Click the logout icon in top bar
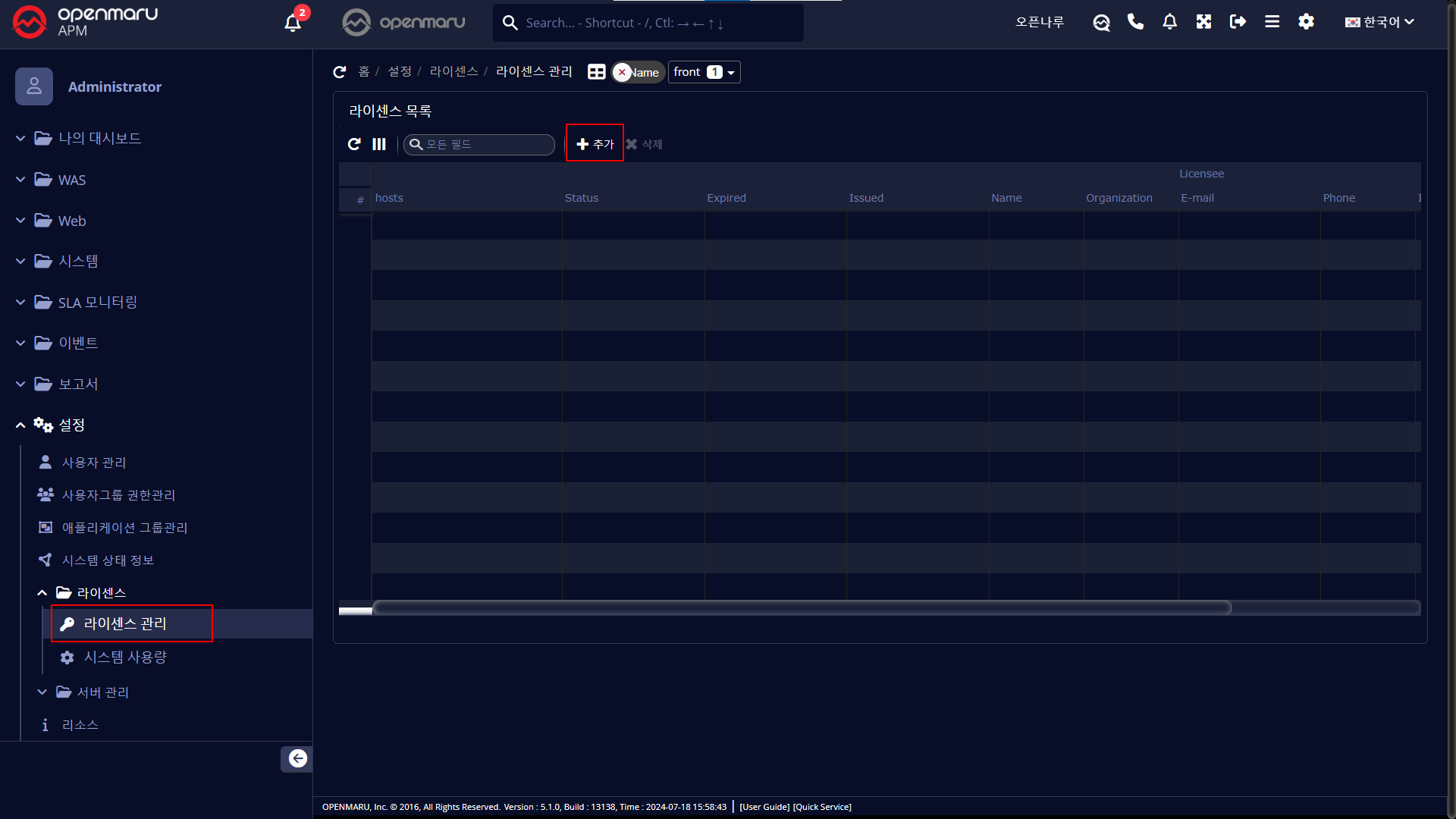This screenshot has width=1456, height=819. click(1238, 22)
